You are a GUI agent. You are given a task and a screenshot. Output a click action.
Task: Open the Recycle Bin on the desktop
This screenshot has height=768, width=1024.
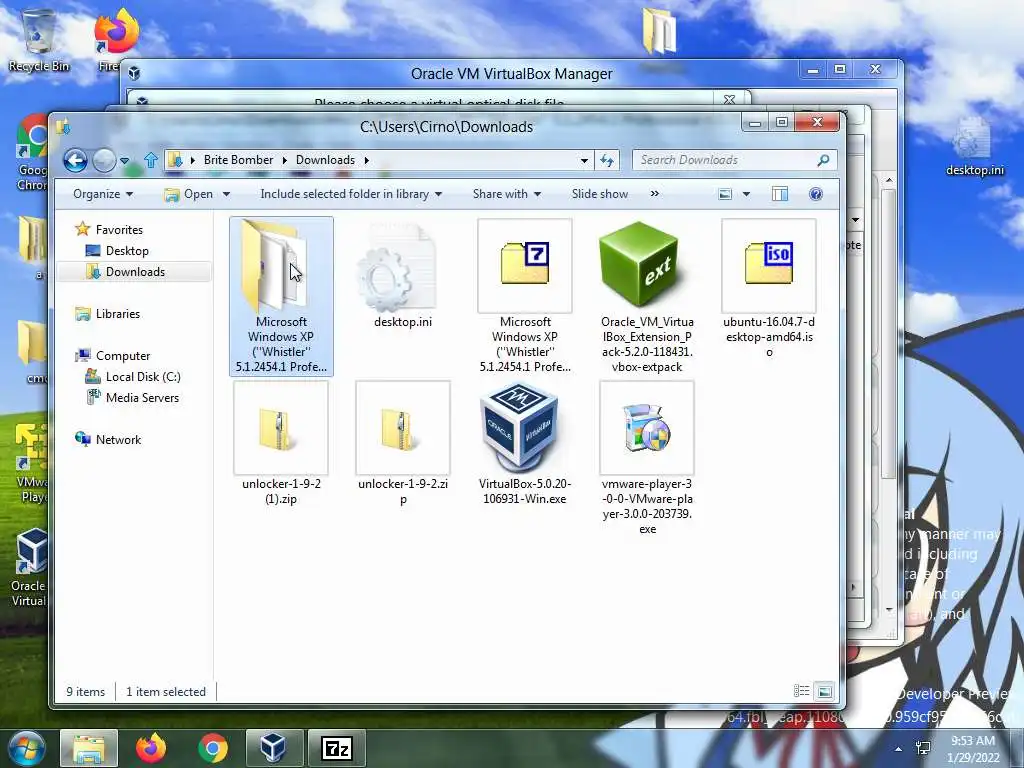39,40
